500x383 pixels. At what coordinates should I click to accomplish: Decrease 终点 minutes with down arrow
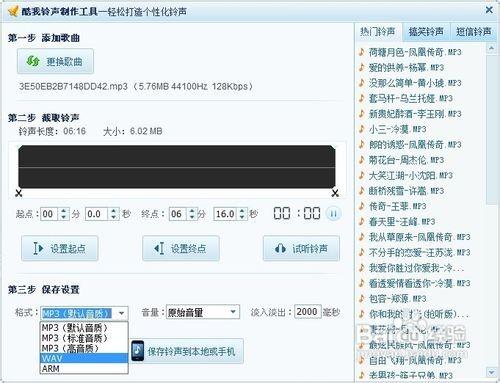click(192, 217)
